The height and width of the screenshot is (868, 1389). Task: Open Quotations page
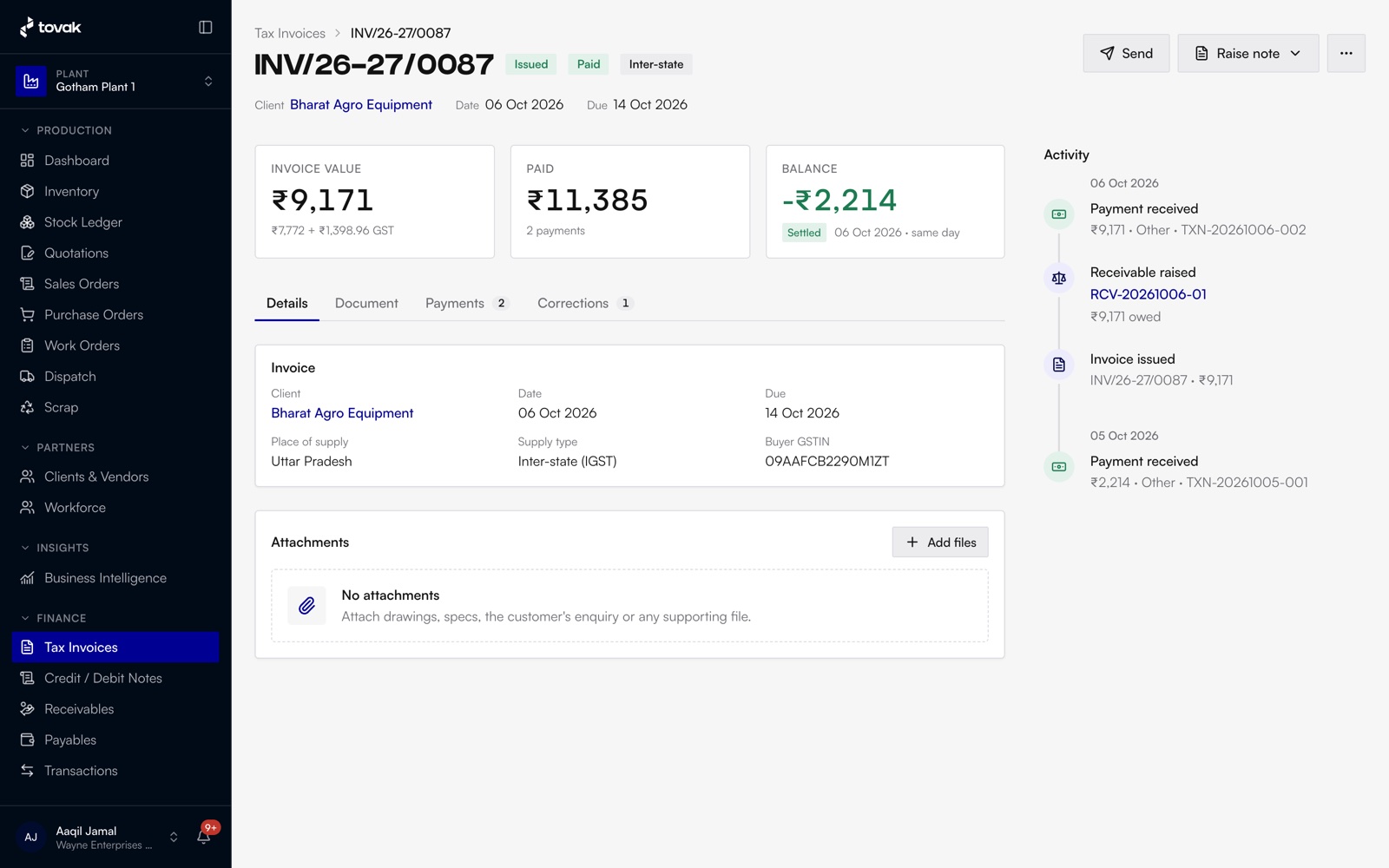click(115, 253)
